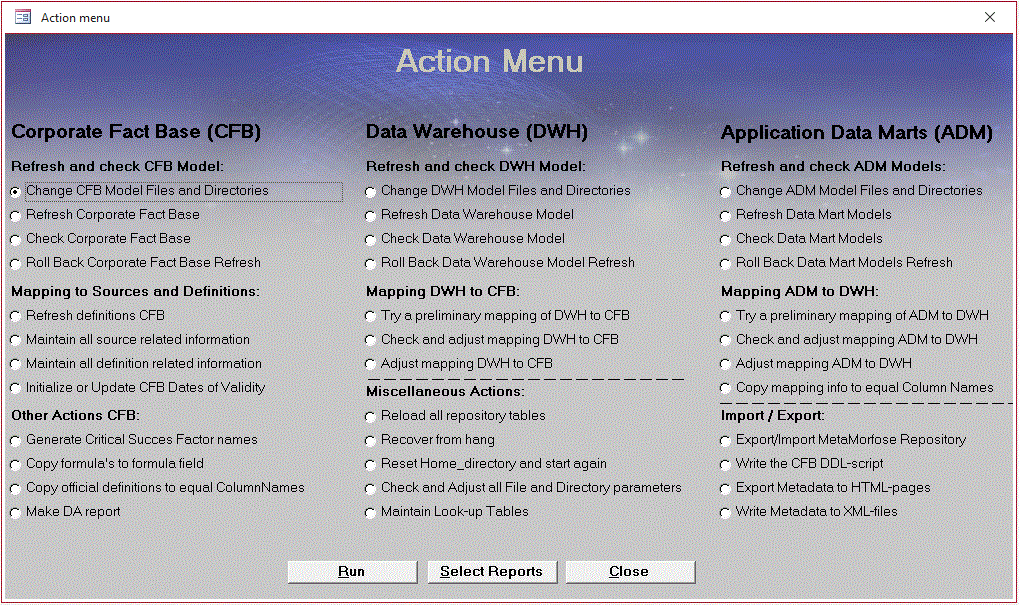This screenshot has width=1019, height=605.
Task: Pick the Make DA report option
Action: (16, 512)
